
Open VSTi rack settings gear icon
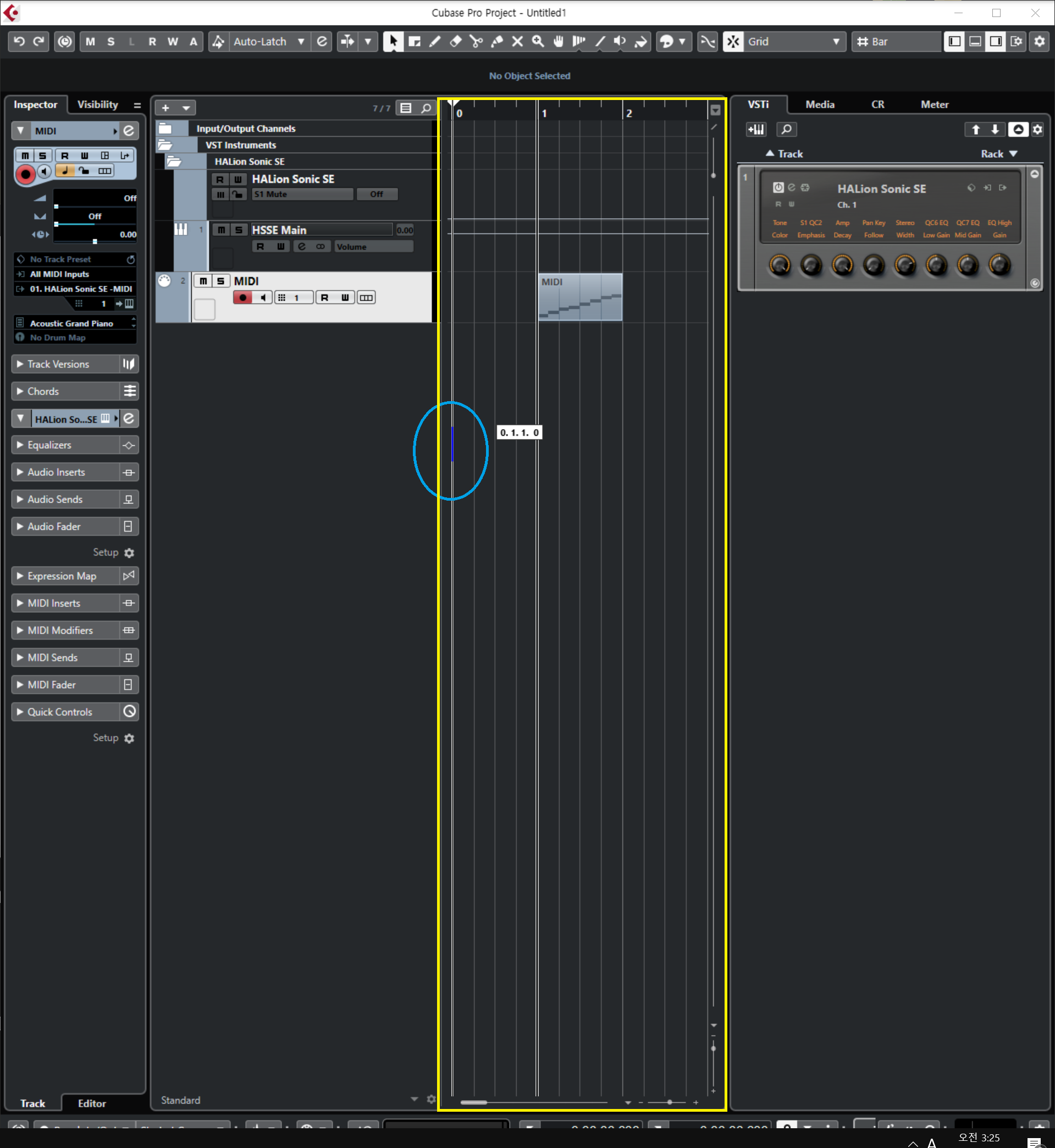1037,130
